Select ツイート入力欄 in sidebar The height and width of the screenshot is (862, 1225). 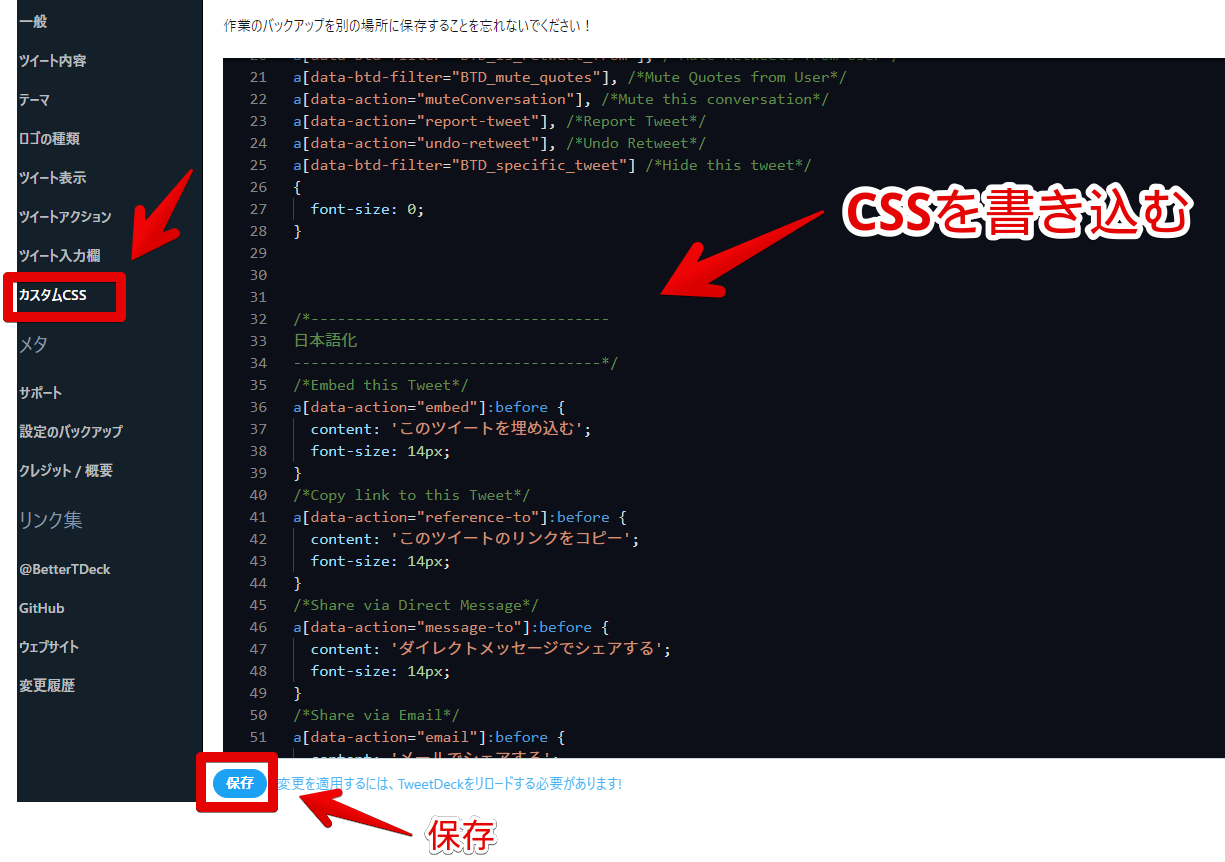point(59,255)
